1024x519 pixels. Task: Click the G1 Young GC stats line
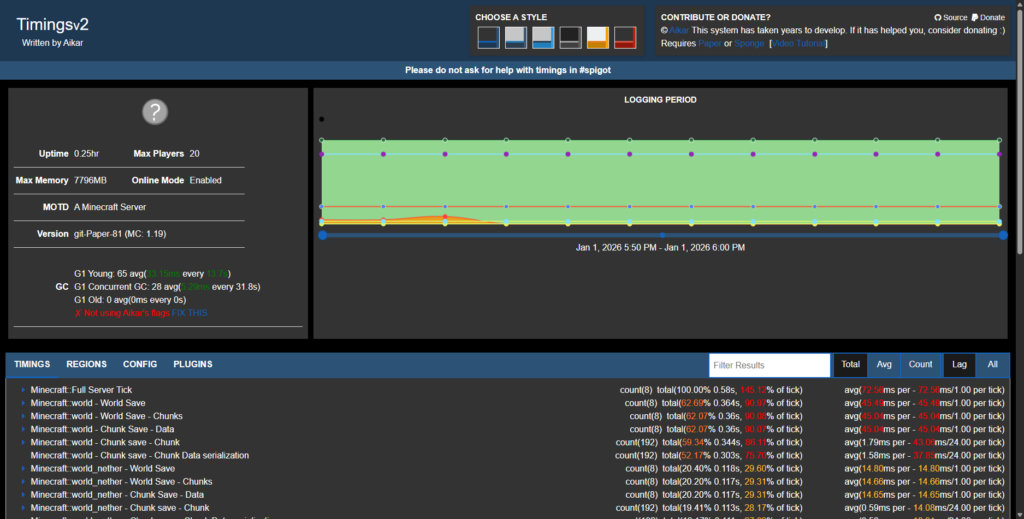(152, 274)
